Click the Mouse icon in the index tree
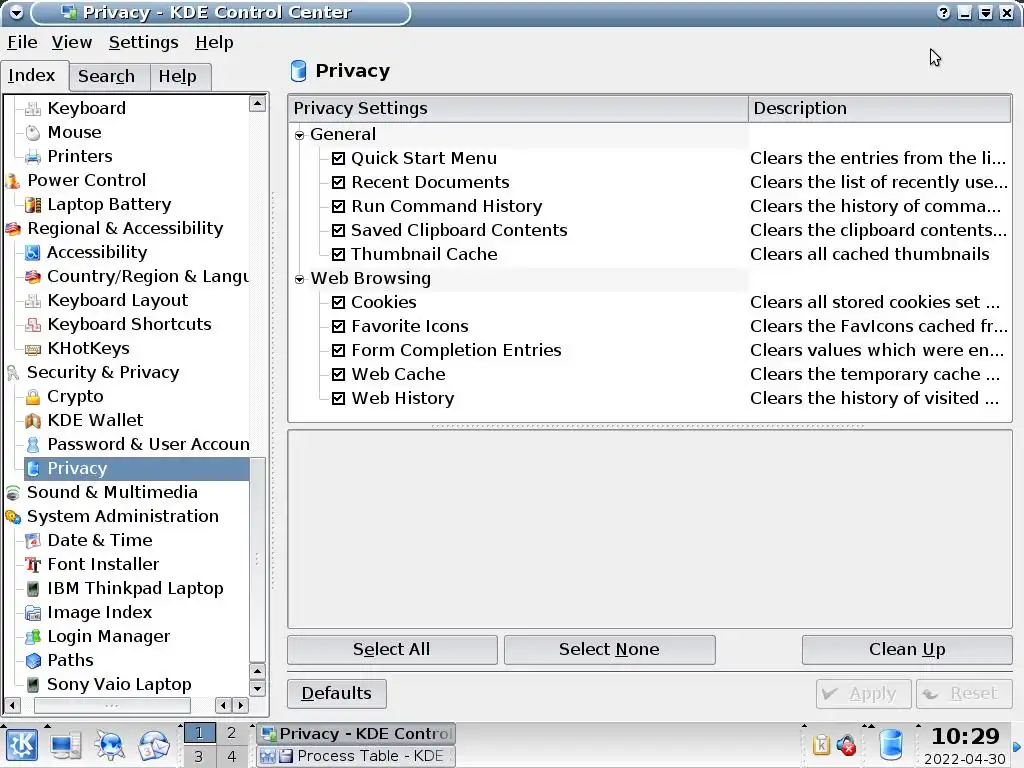This screenshot has width=1024, height=768. (33, 133)
